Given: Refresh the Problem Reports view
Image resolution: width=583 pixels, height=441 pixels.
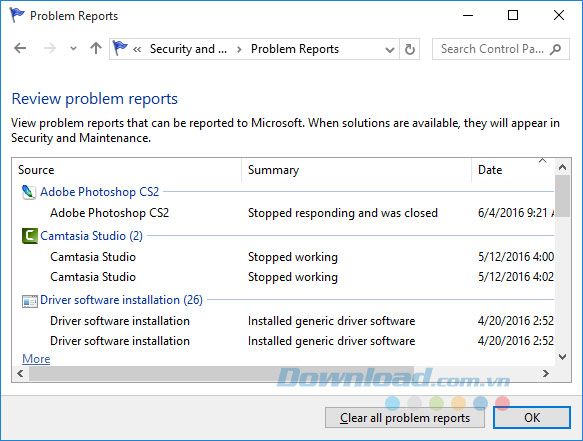Looking at the screenshot, I should click(409, 49).
